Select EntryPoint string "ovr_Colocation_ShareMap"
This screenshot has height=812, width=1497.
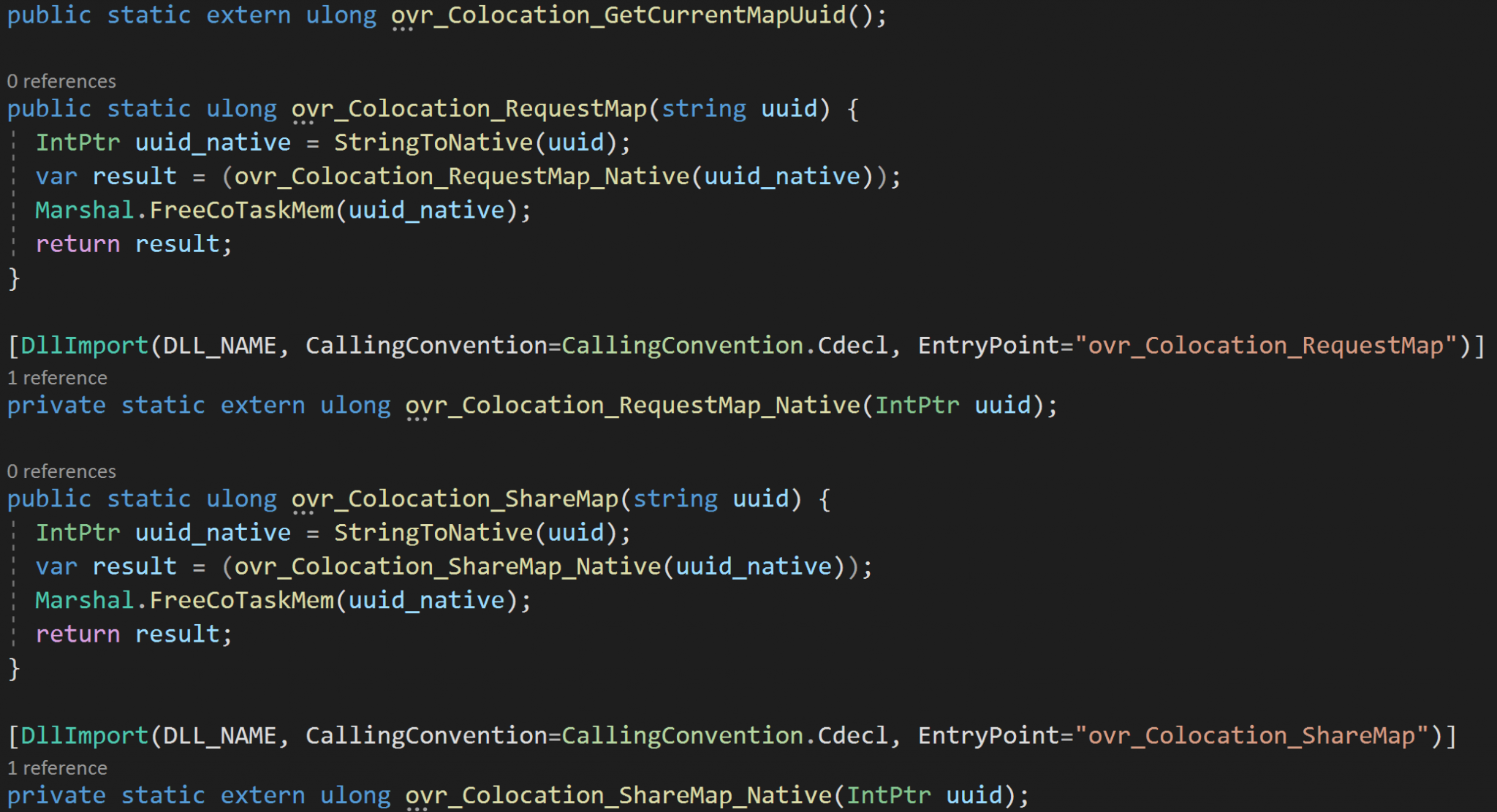pyautogui.click(x=1259, y=736)
